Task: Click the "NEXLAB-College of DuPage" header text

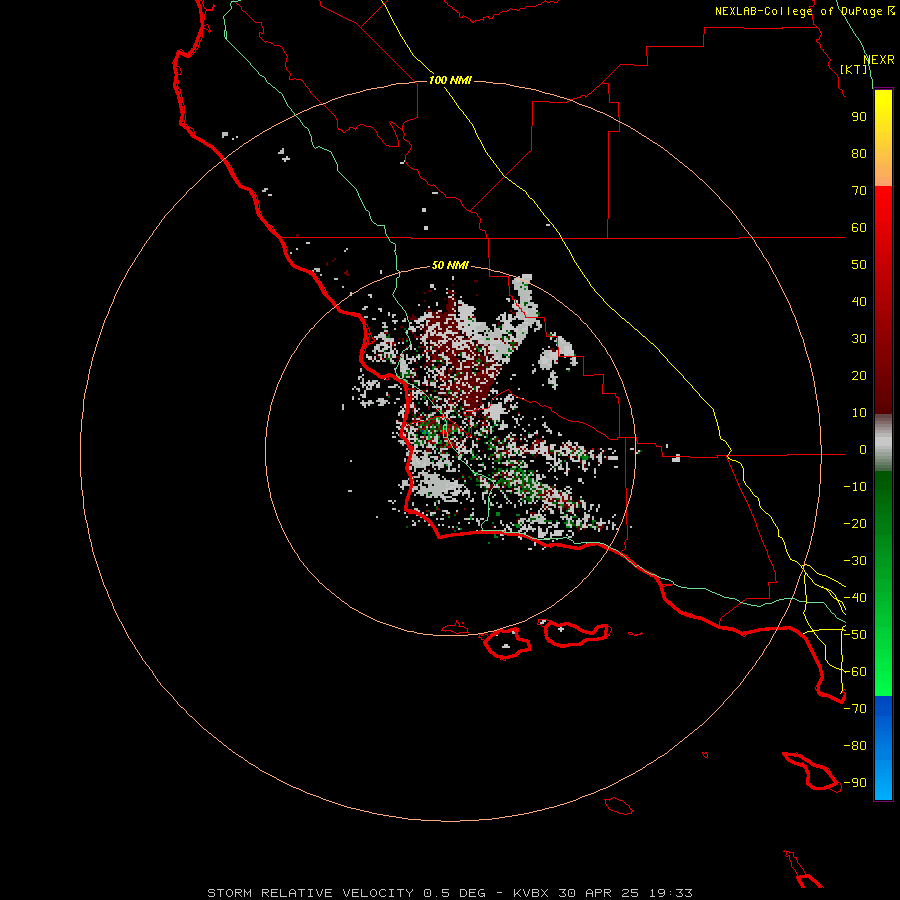Action: [801, 11]
